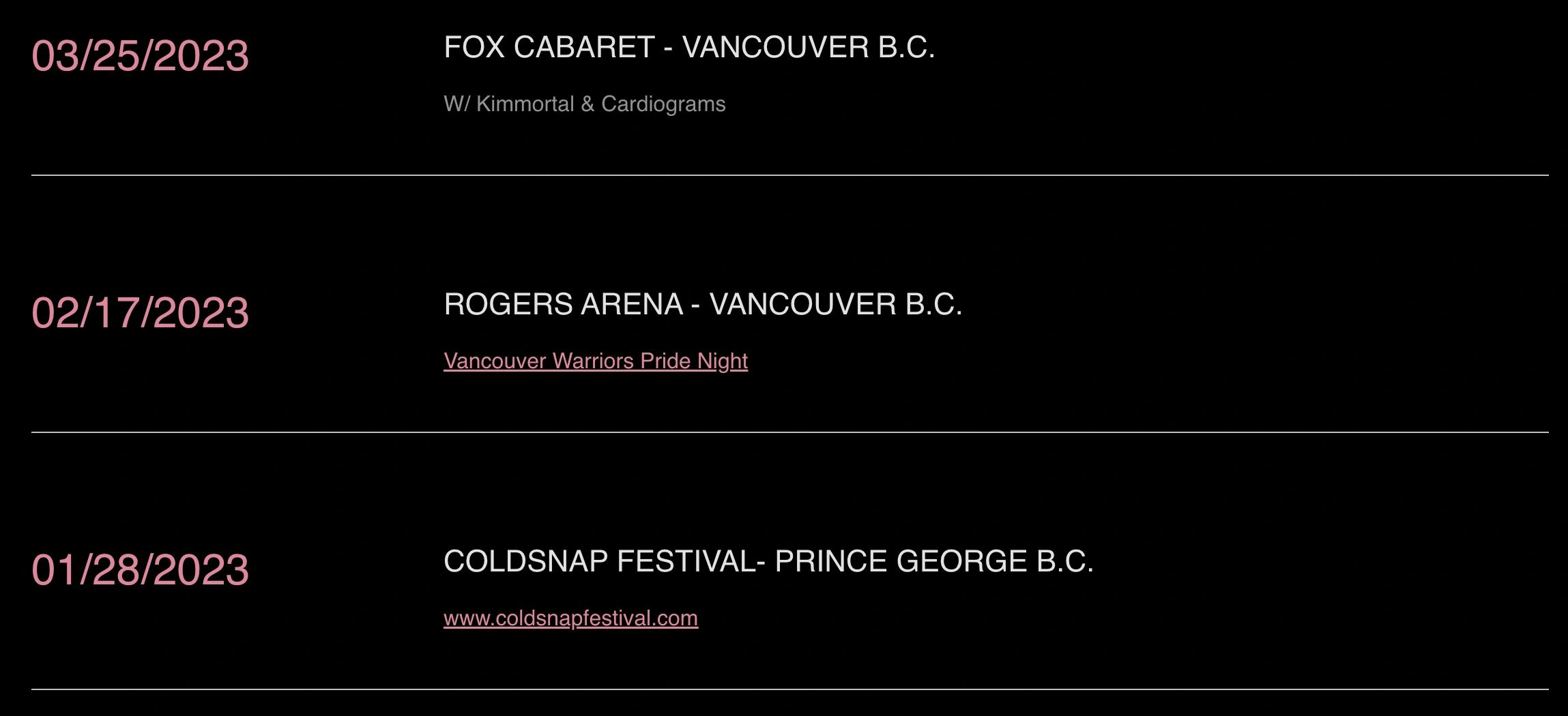Screen dimensions: 1568x716
Task: Click the word Kimmortal in the subtitle
Action: 525,104
